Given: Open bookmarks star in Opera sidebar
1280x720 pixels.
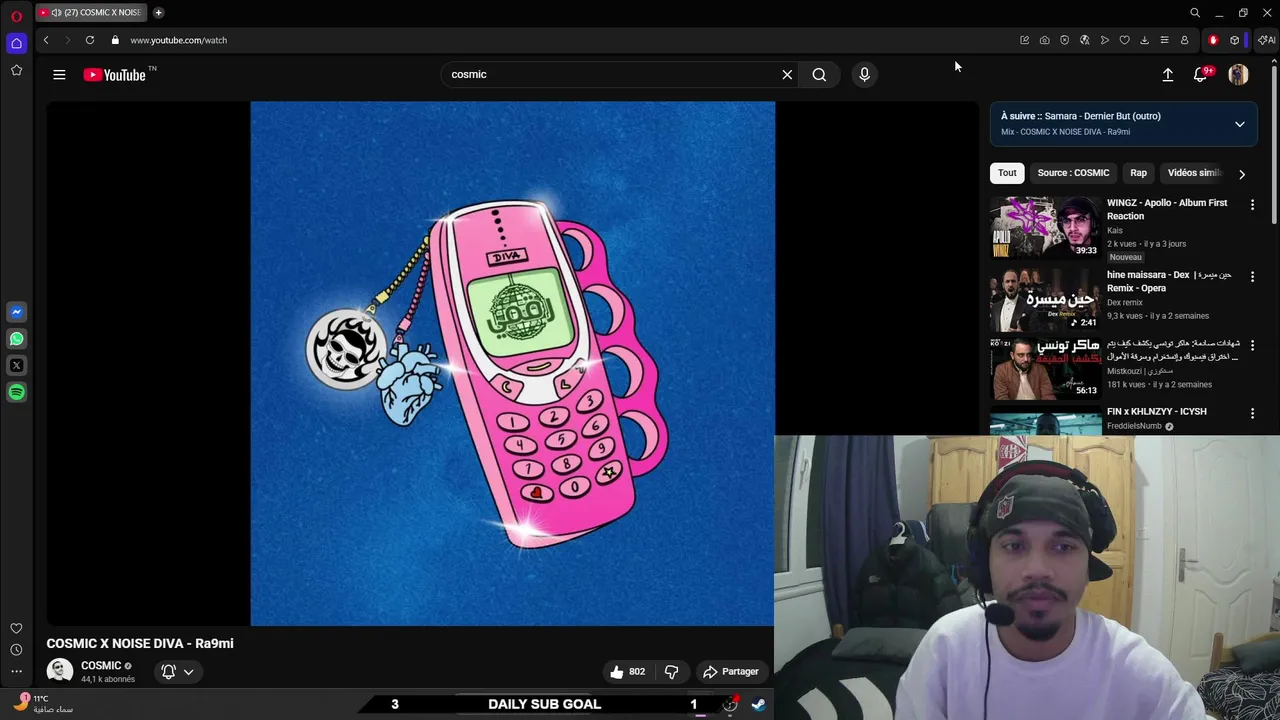Looking at the screenshot, I should [16, 70].
